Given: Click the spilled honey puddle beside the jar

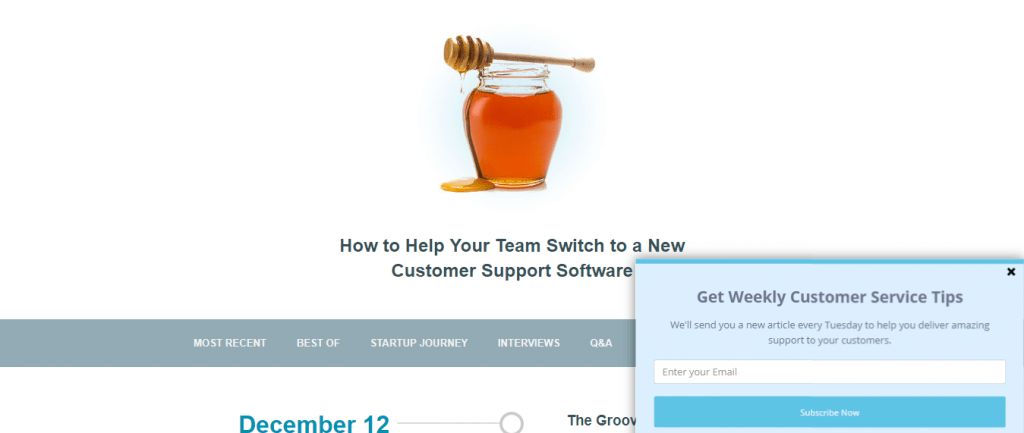Looking at the screenshot, I should [467, 185].
